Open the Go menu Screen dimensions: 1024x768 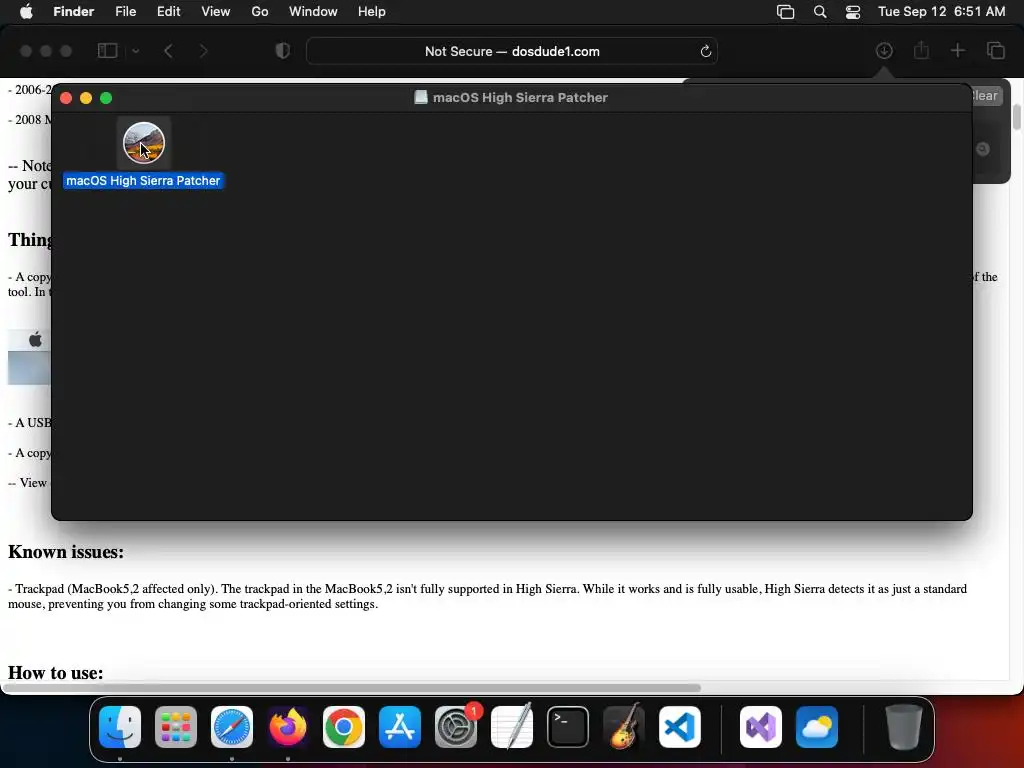click(260, 12)
